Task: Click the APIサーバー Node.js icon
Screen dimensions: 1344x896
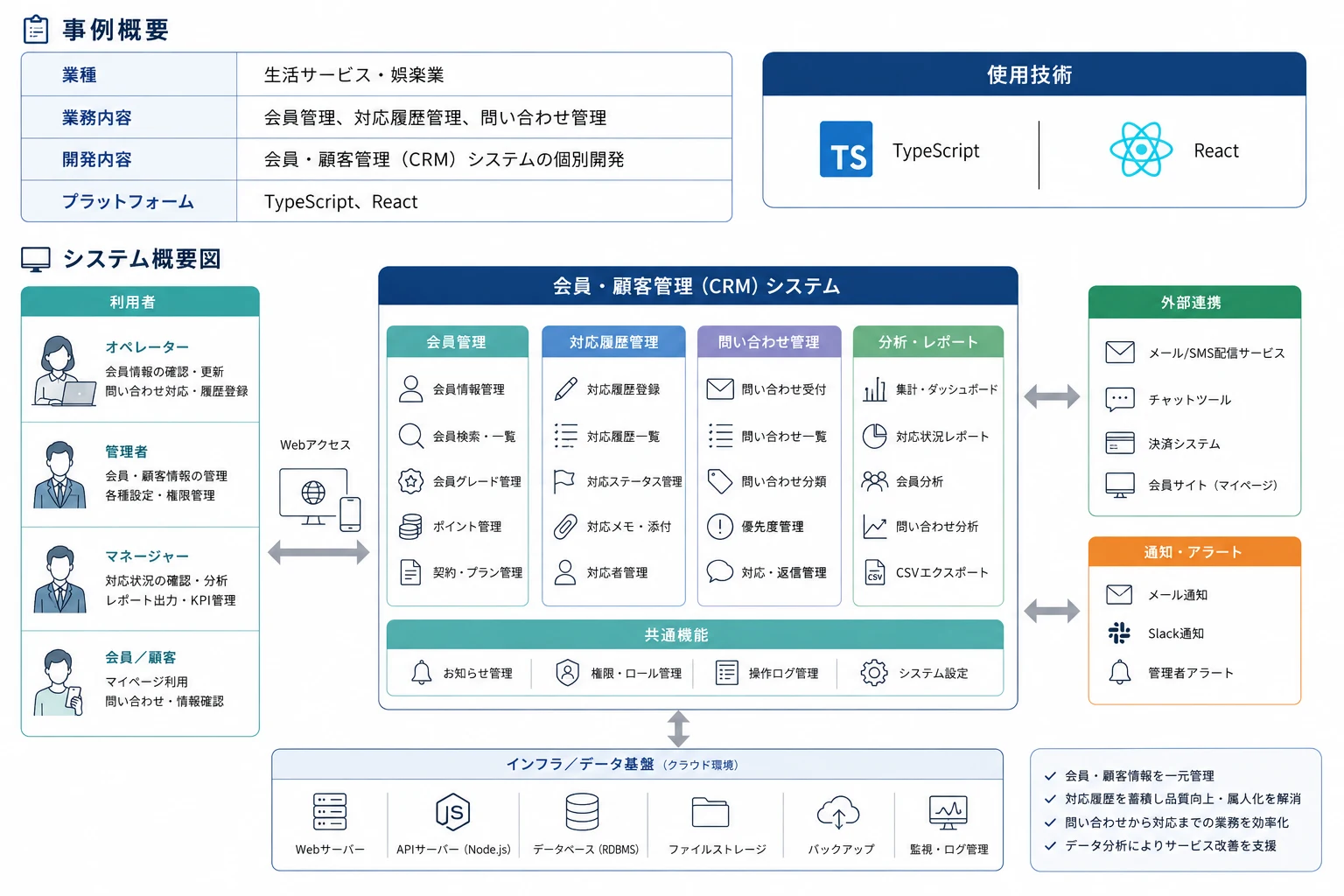Action: coord(452,812)
